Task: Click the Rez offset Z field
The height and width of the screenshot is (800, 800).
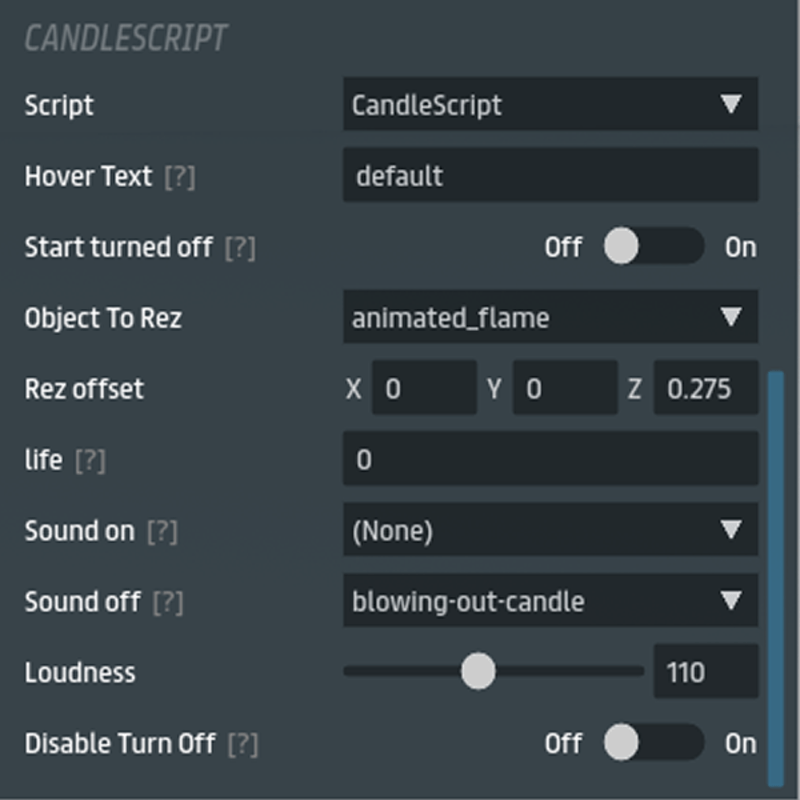Action: pos(706,389)
